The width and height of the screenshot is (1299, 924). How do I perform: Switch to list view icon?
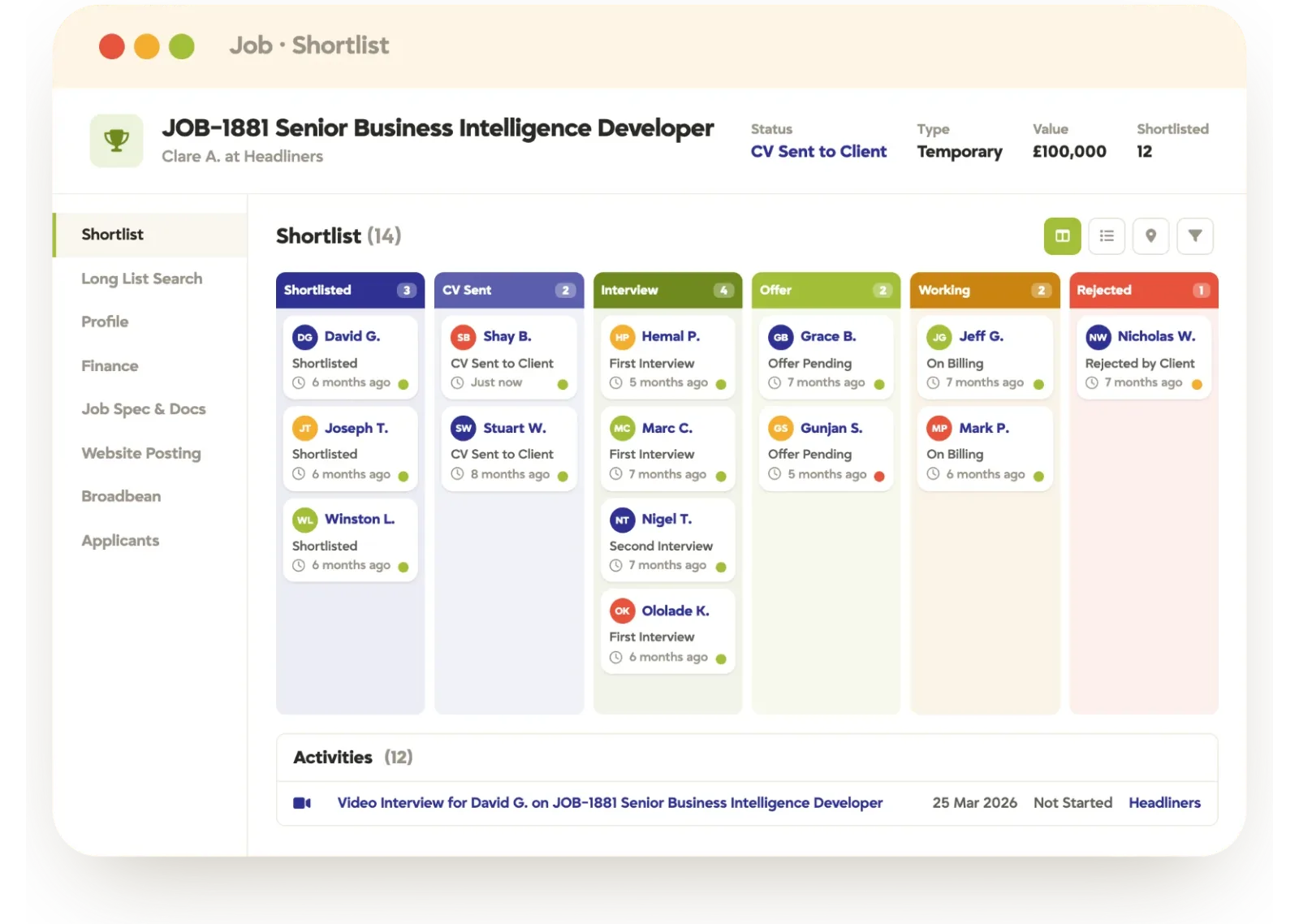tap(1107, 236)
